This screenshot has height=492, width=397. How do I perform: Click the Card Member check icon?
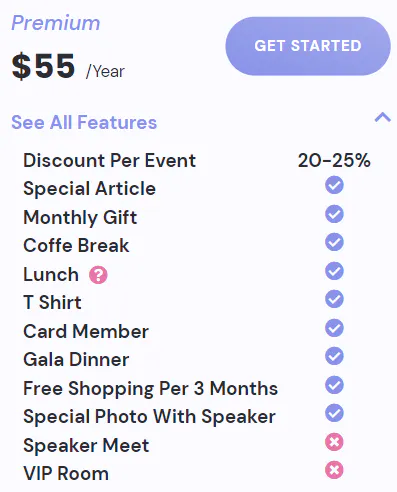tap(334, 328)
